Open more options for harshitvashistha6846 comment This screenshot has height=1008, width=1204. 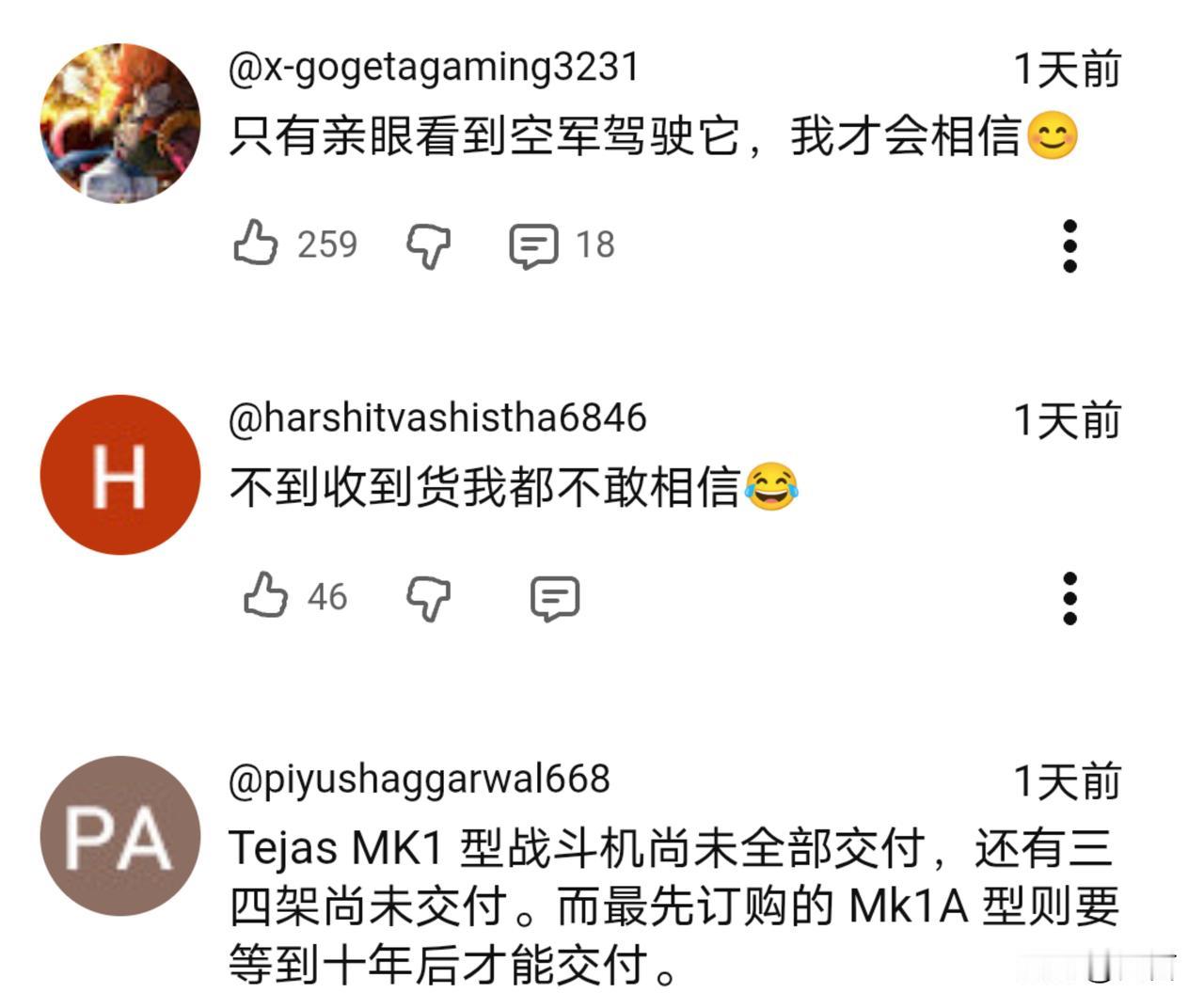[1069, 598]
